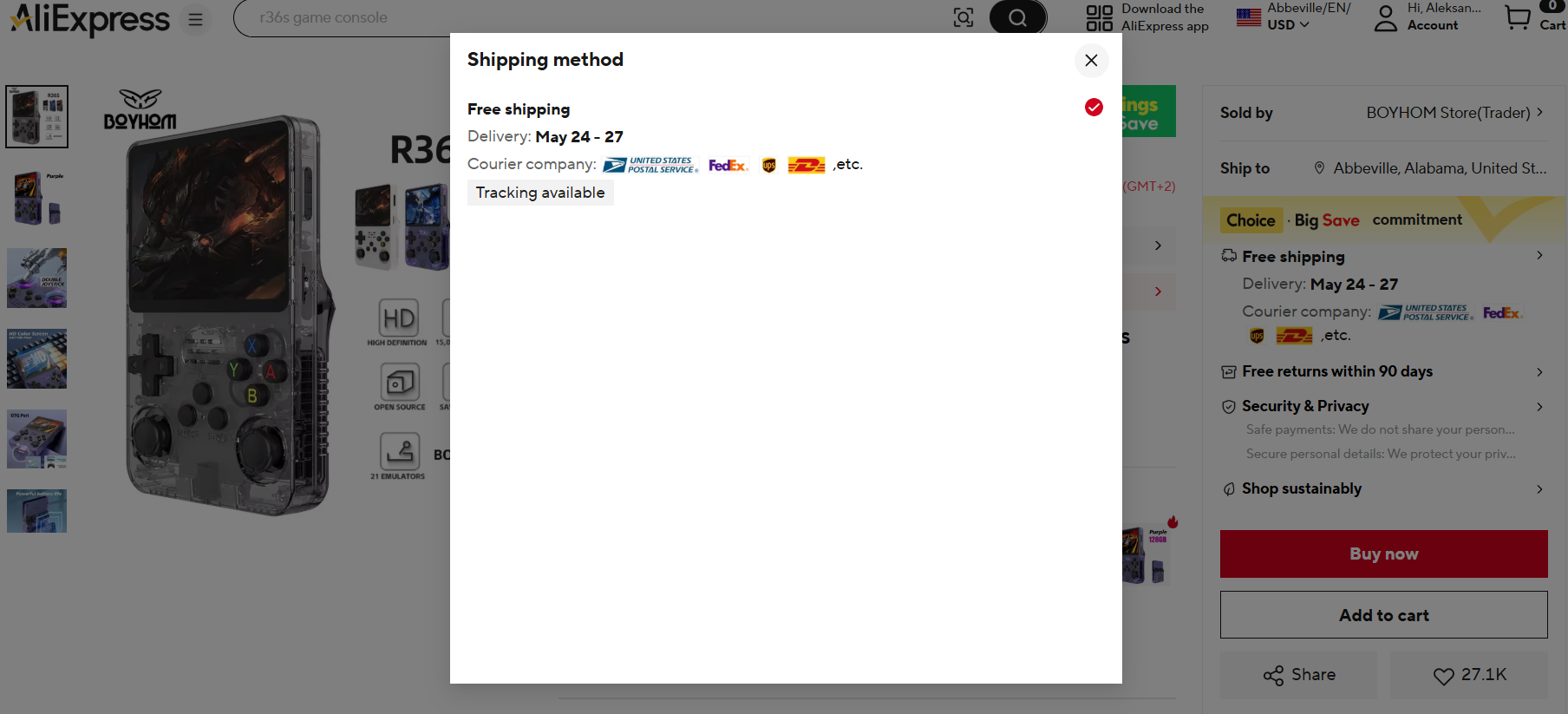
Task: Expand Shop sustainably details
Action: pyautogui.click(x=1383, y=488)
